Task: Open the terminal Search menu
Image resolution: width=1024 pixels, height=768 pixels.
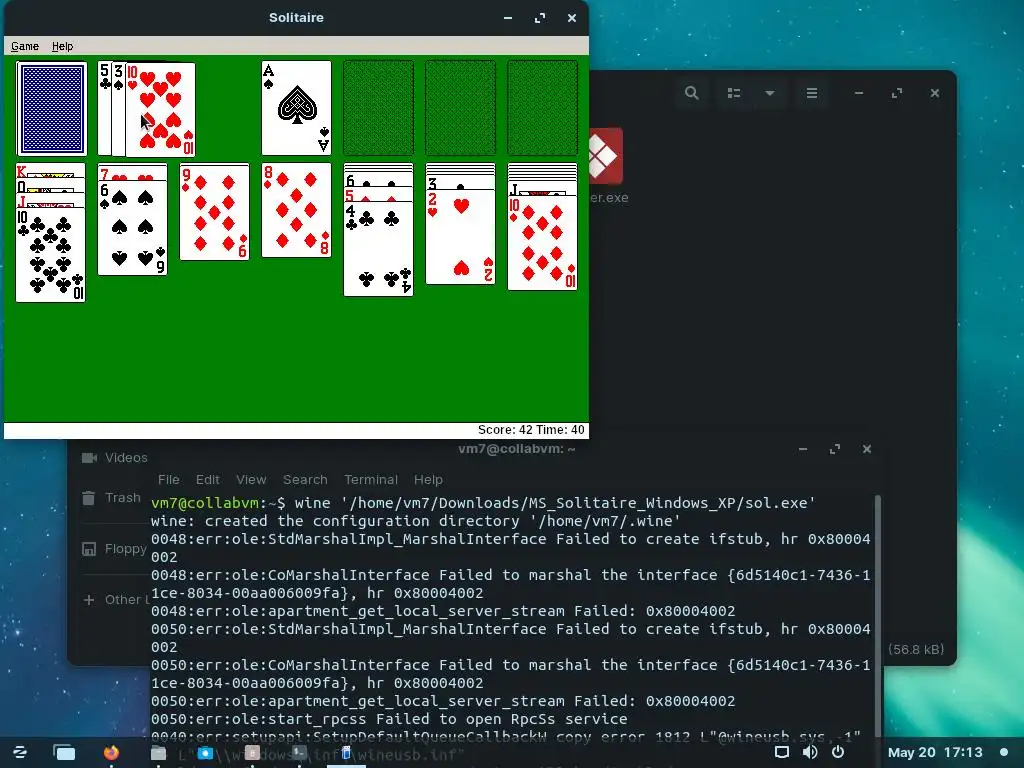Action: pos(305,479)
